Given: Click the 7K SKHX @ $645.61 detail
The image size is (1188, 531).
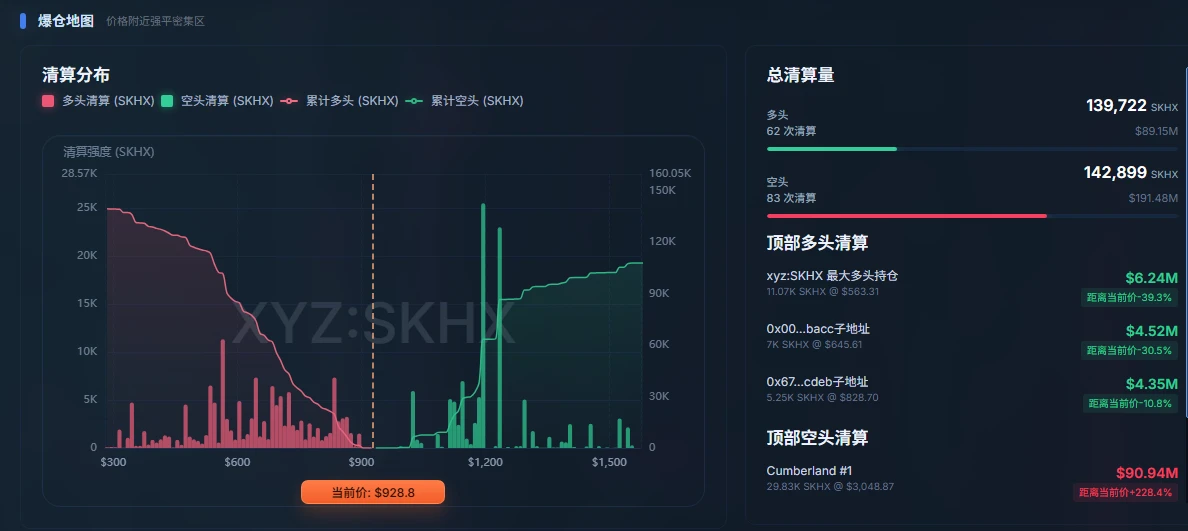Looking at the screenshot, I should (x=814, y=345).
